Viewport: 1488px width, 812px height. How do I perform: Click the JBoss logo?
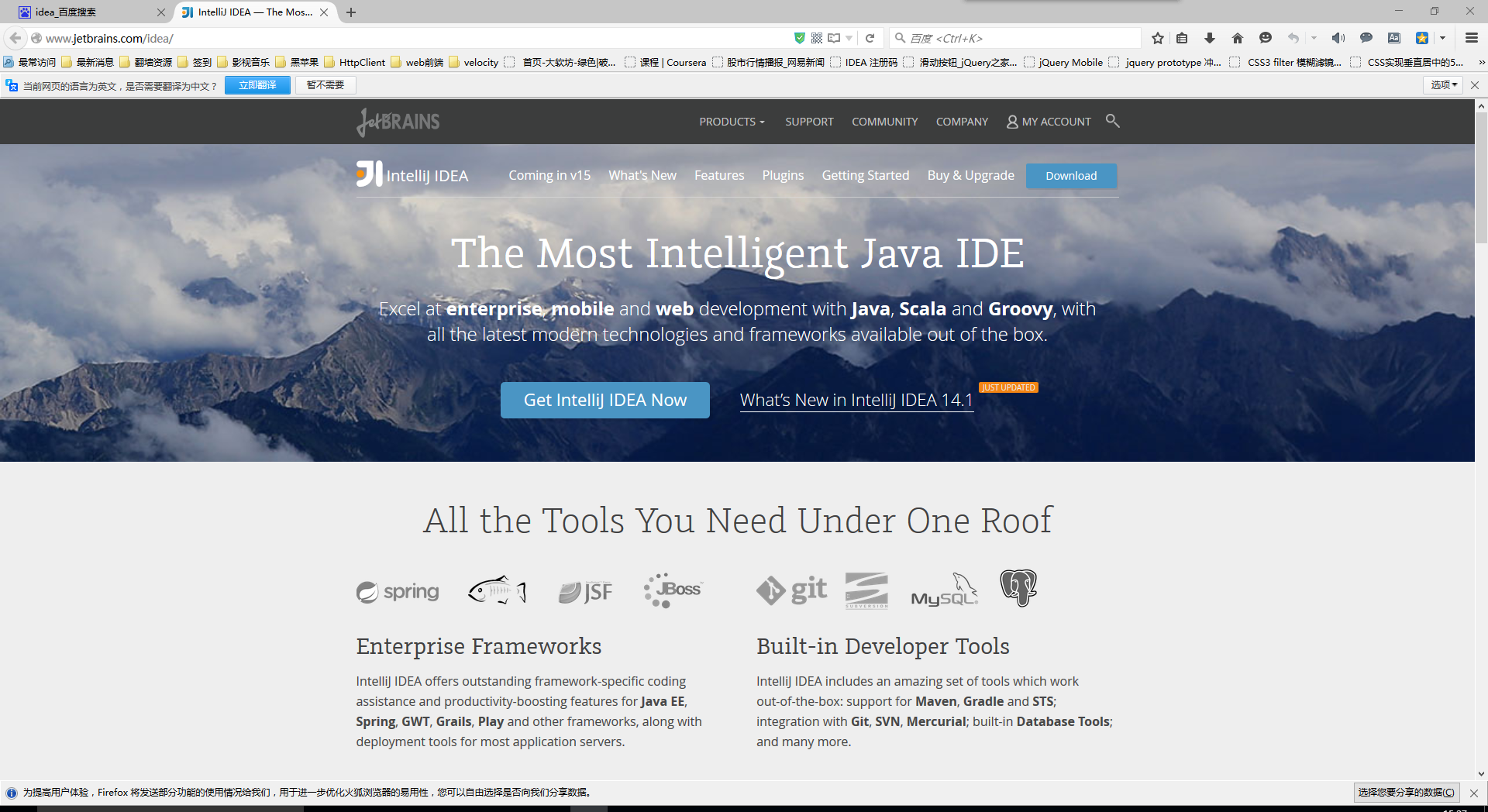[x=672, y=590]
